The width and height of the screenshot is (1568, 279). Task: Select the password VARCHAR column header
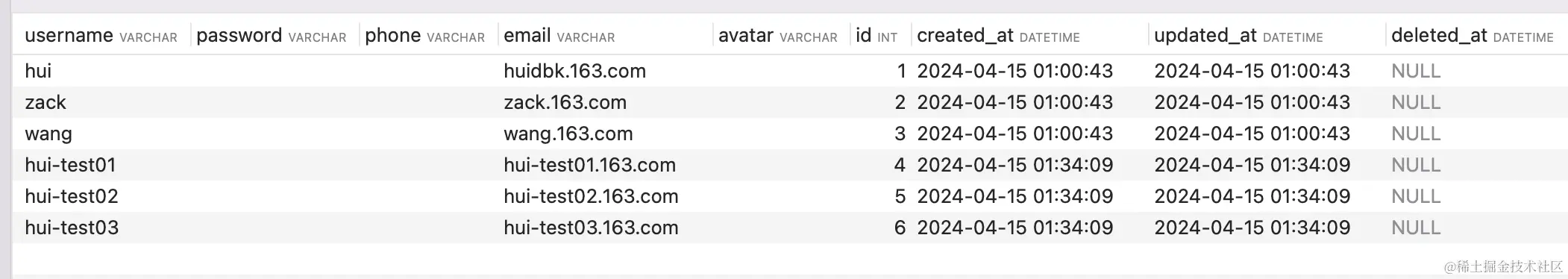271,36
